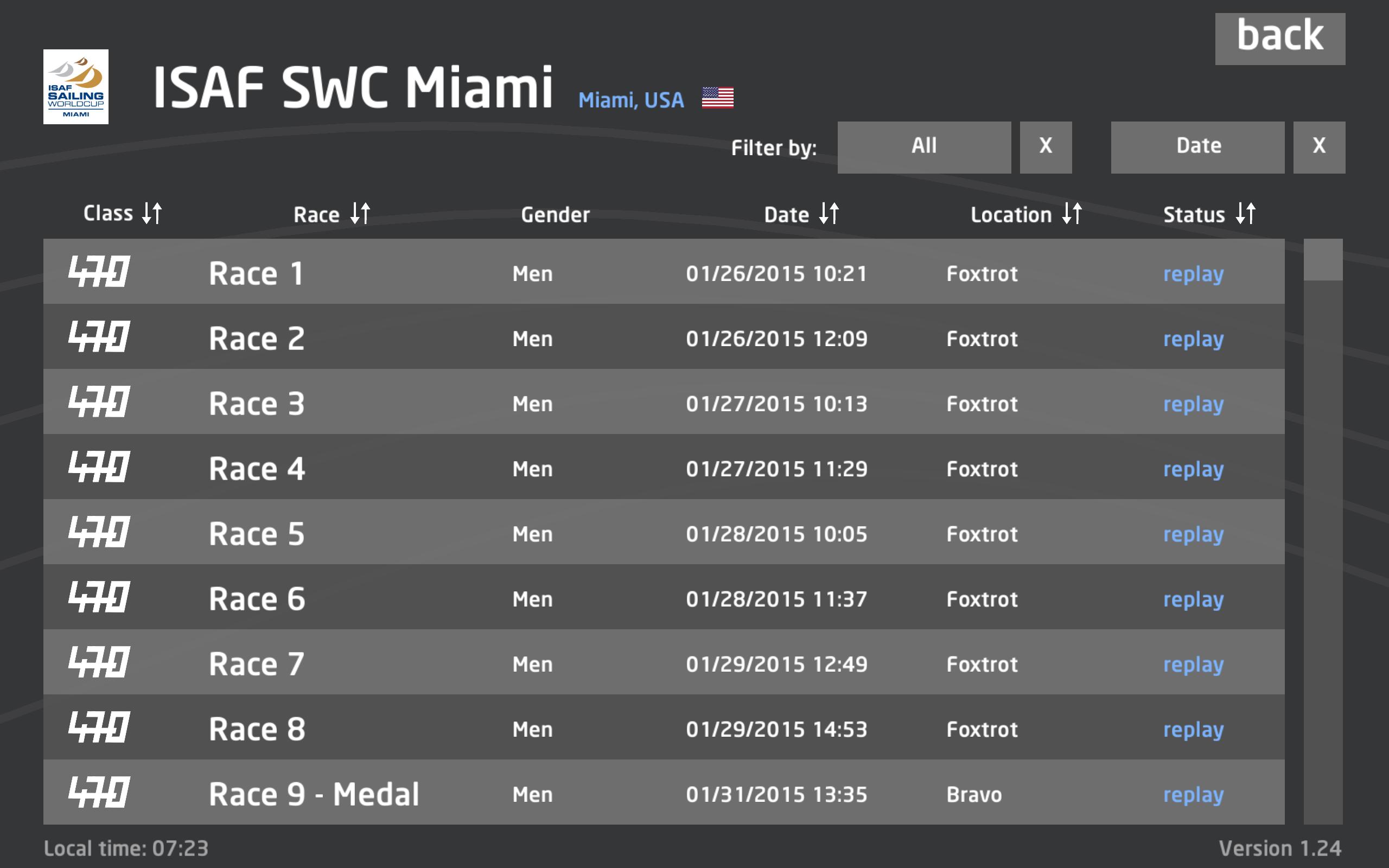Click the race list scrollbar thumb
Viewport: 1389px width, 868px height.
point(1322,260)
